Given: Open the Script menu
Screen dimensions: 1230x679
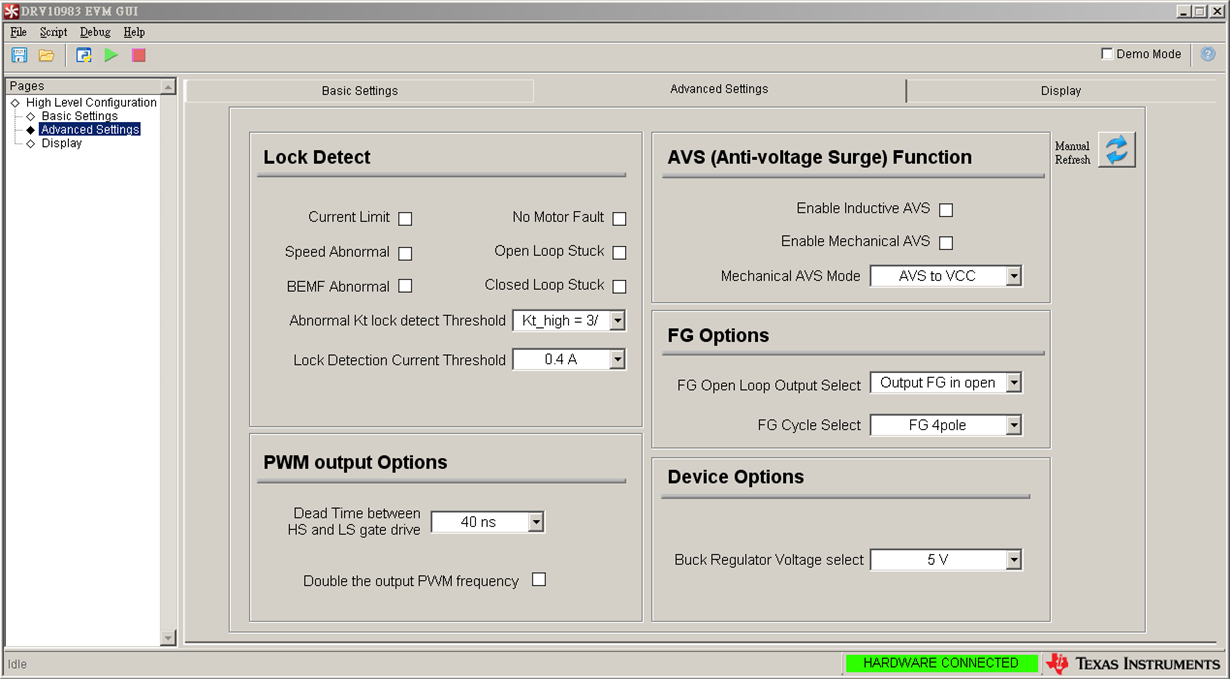Looking at the screenshot, I should point(53,32).
